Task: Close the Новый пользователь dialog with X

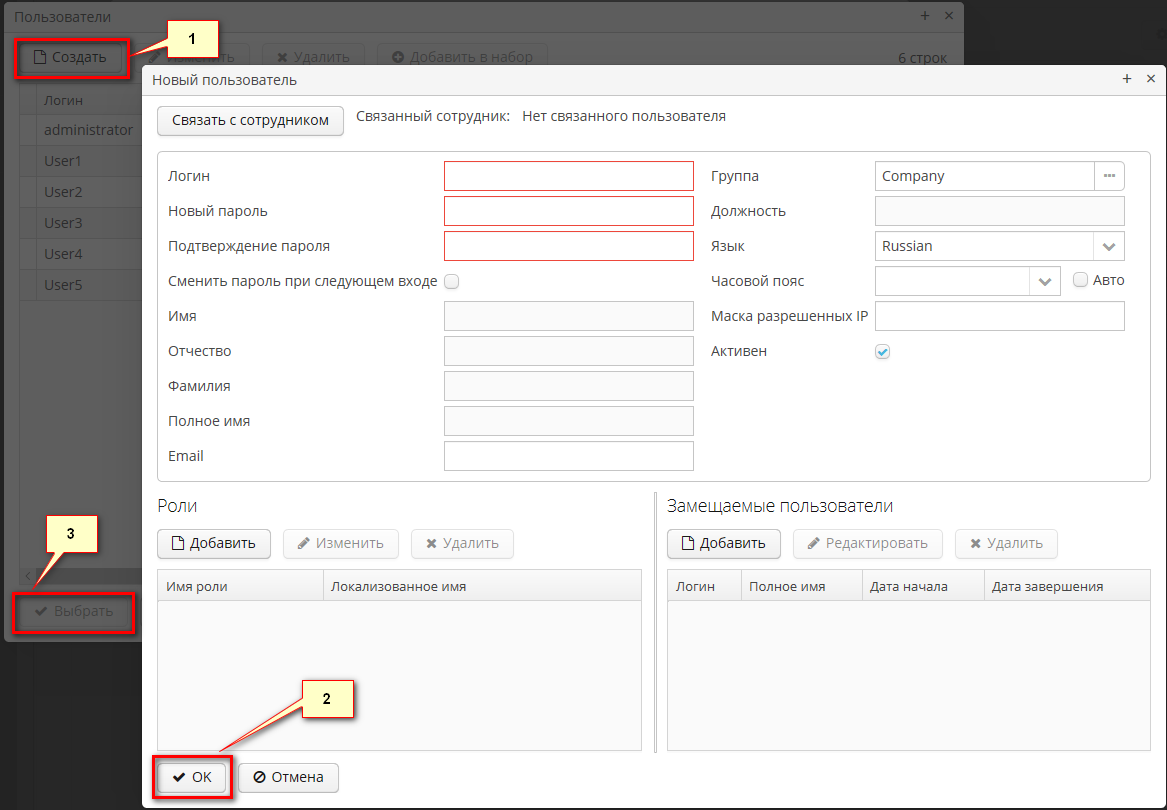Action: tap(1150, 79)
